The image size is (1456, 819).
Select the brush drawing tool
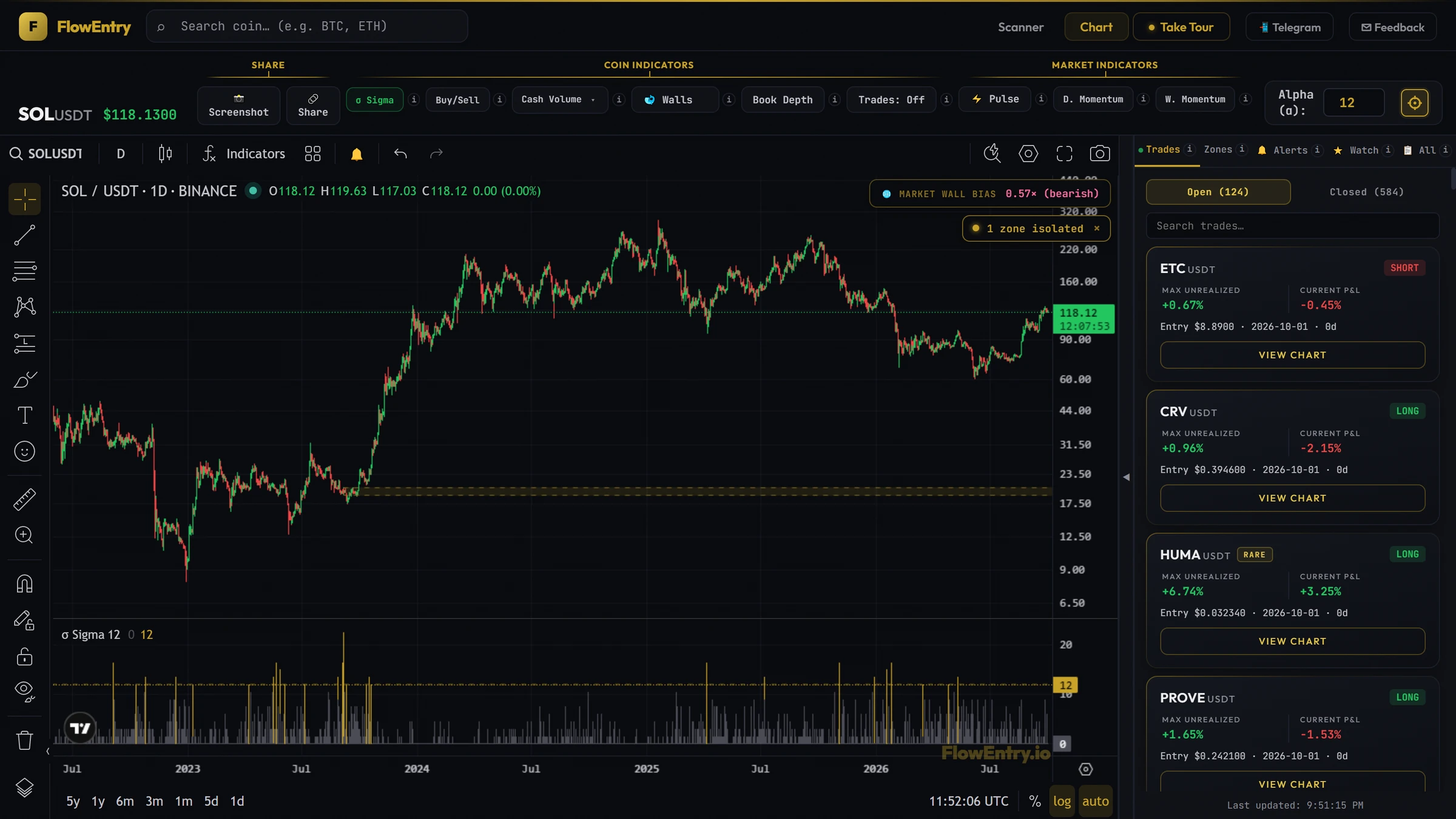[24, 380]
